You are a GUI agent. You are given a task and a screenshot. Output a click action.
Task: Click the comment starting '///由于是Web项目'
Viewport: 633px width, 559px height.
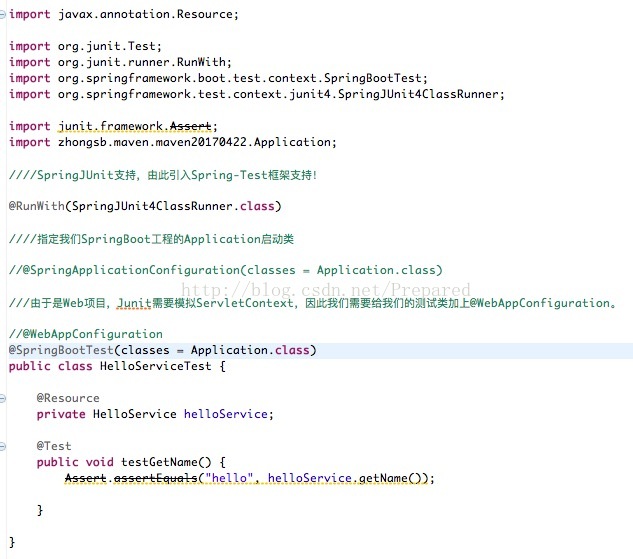(312, 303)
